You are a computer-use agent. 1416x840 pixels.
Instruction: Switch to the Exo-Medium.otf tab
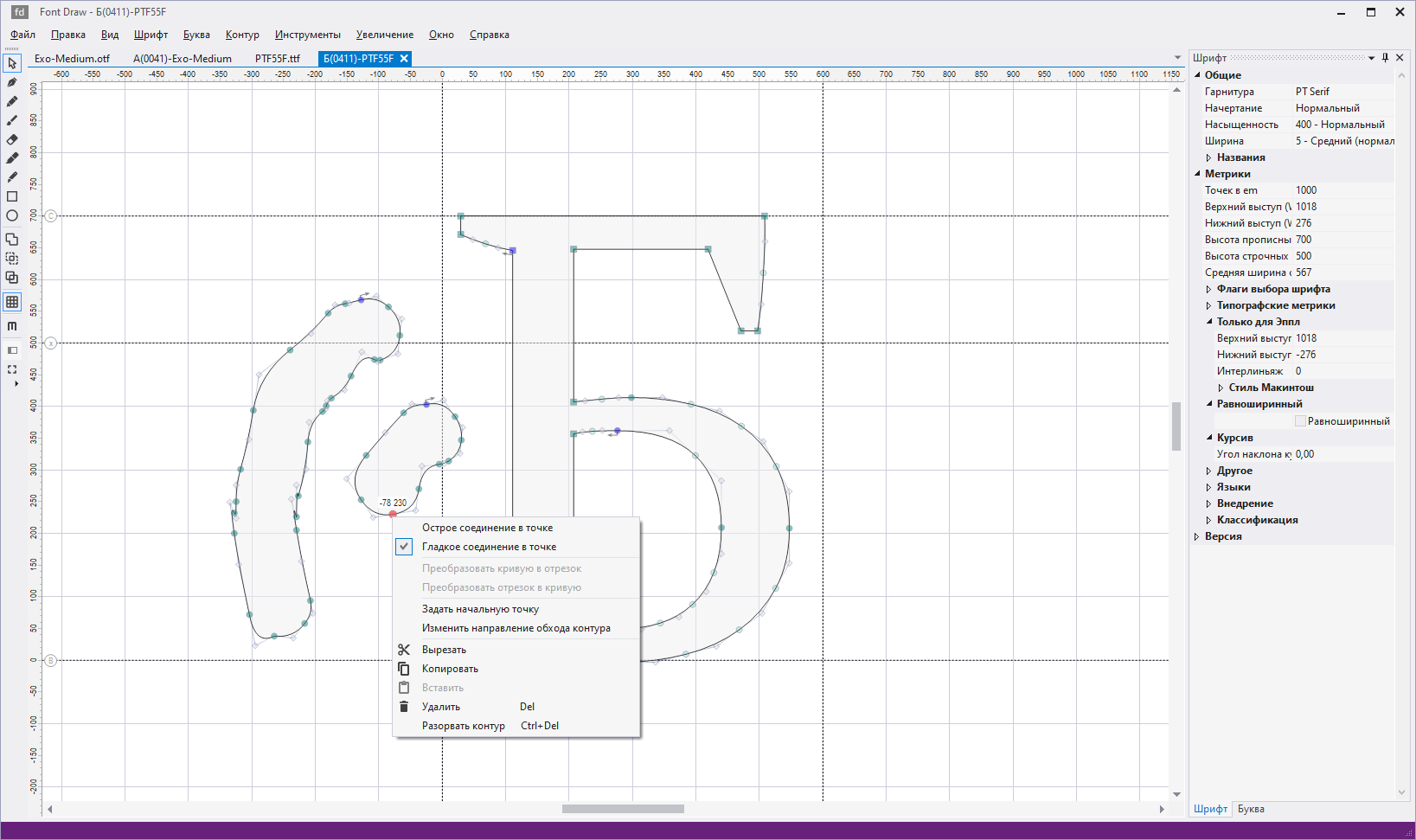point(73,59)
